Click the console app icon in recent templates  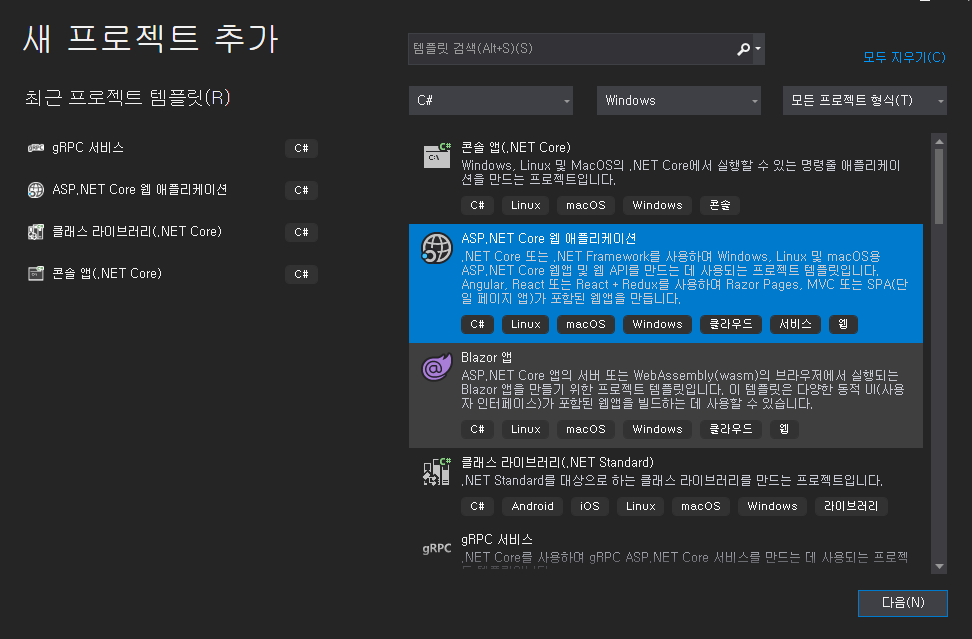point(36,273)
